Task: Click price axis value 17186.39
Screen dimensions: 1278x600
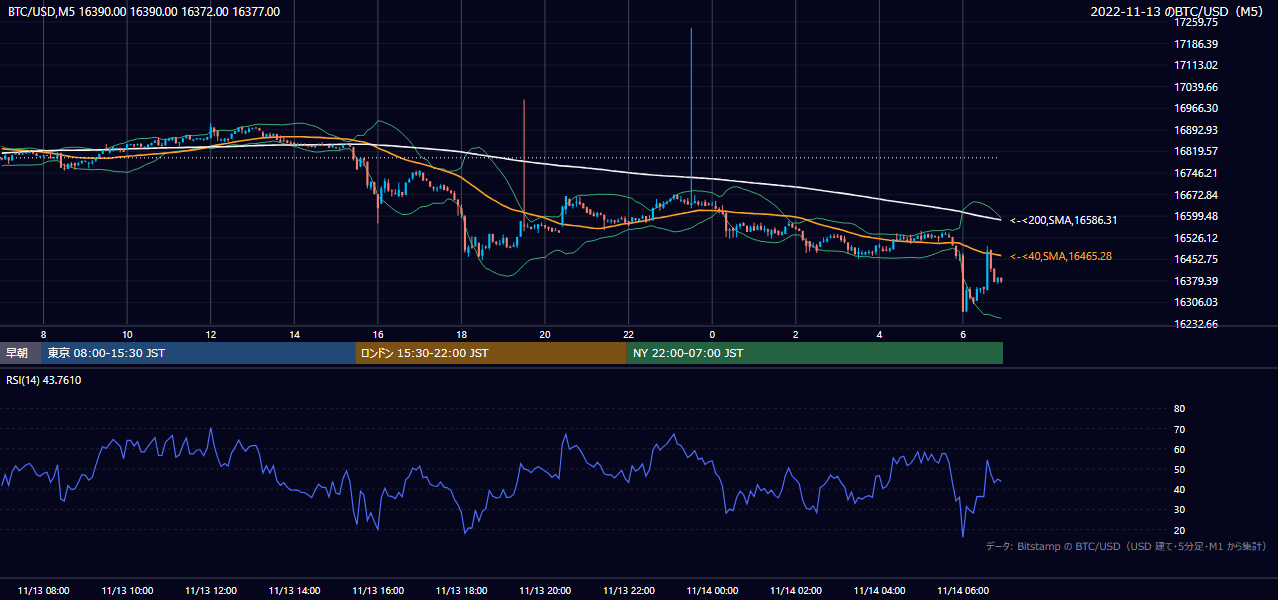Action: coord(1196,44)
